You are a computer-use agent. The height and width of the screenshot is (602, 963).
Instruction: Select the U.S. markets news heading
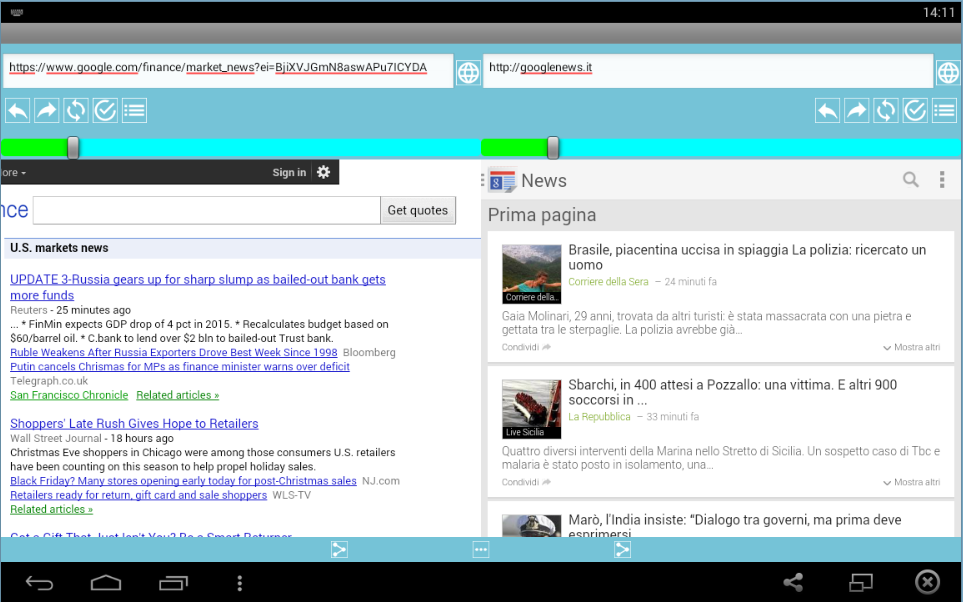(x=59, y=248)
